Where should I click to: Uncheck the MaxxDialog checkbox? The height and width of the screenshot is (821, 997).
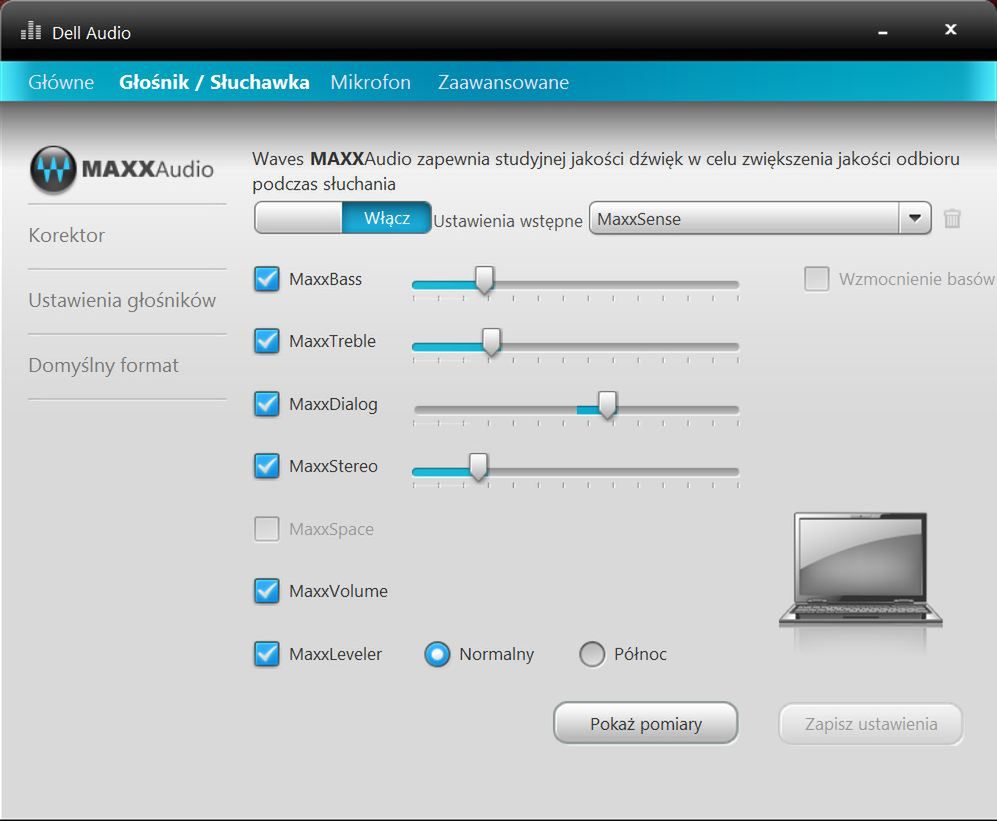[266, 404]
